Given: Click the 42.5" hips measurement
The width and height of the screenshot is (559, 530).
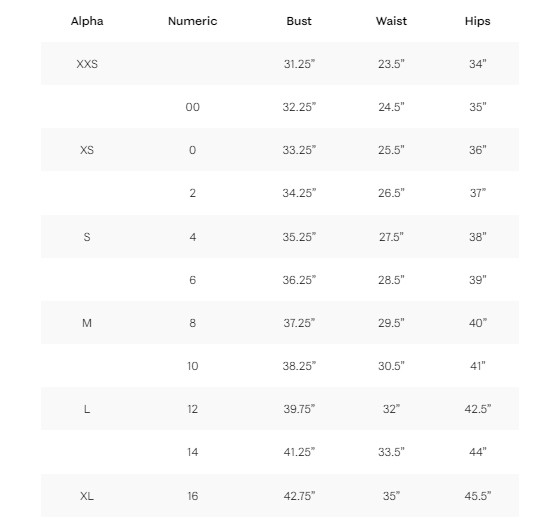Looking at the screenshot, I should [x=478, y=409].
